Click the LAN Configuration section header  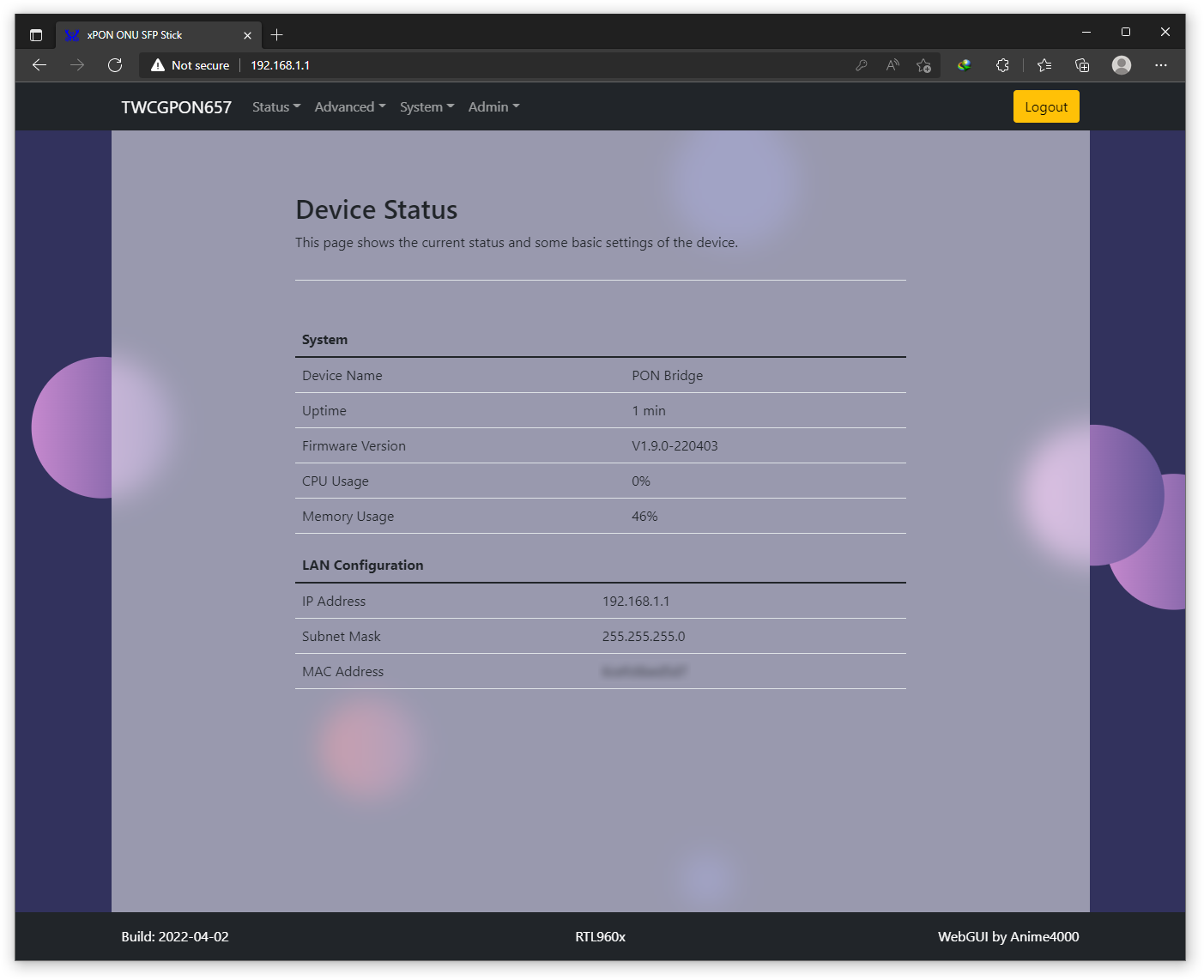pyautogui.click(x=362, y=566)
